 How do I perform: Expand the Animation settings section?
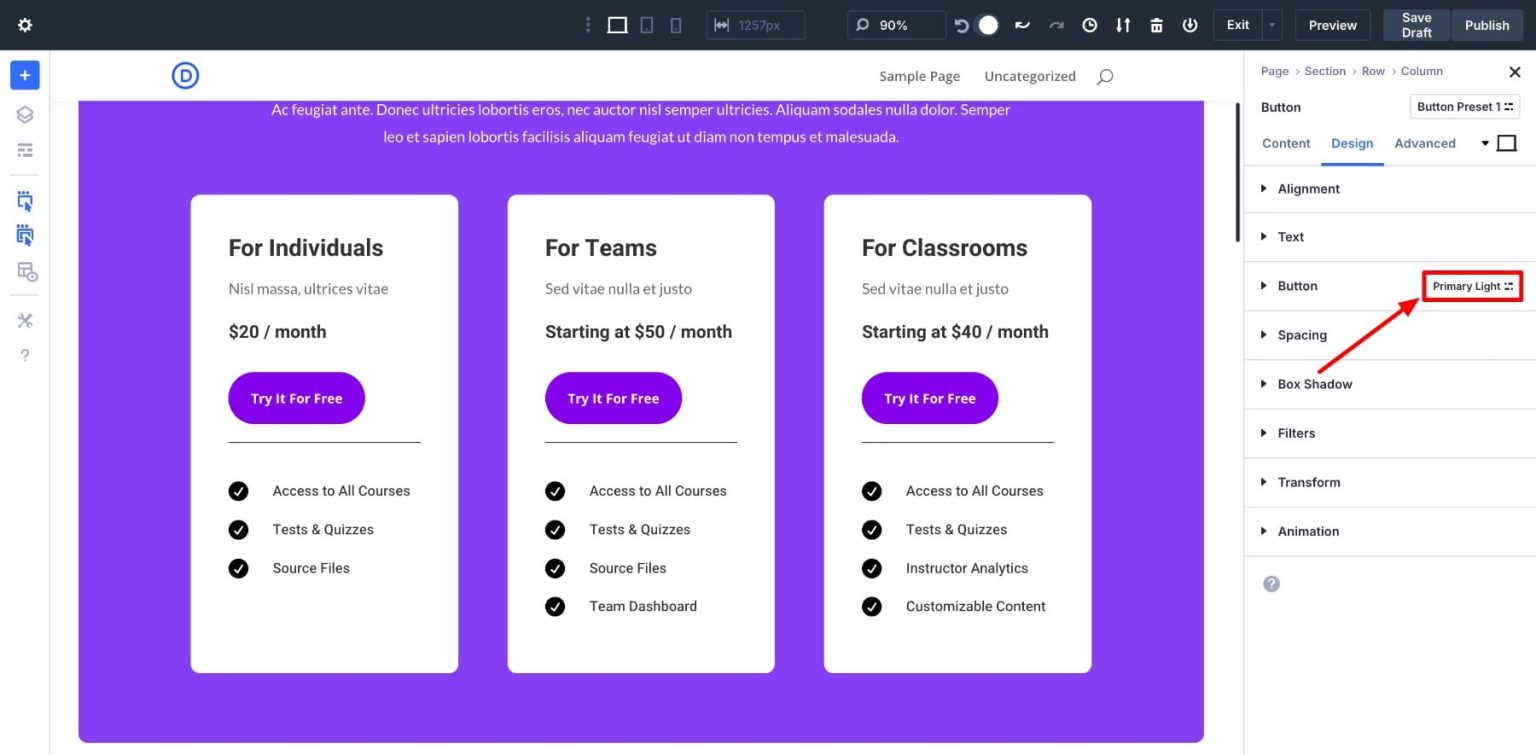pyautogui.click(x=1307, y=531)
